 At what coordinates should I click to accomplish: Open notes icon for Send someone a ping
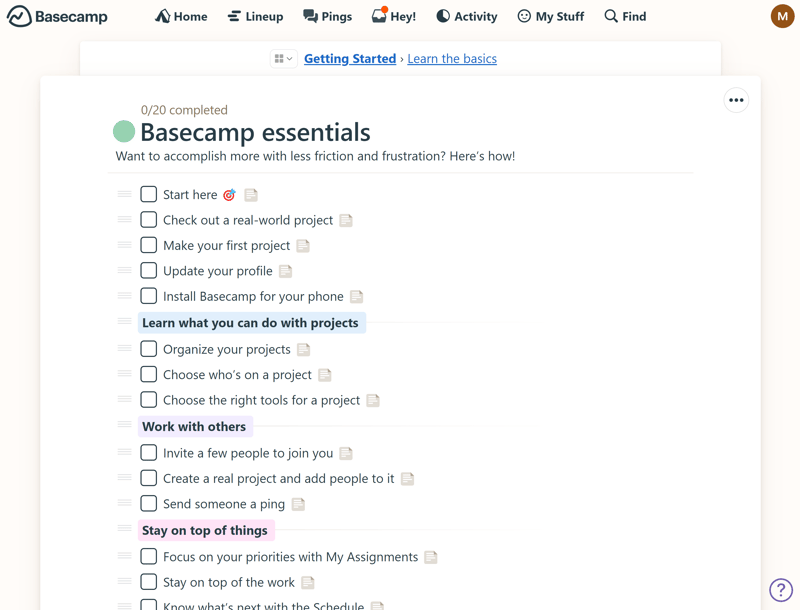pos(298,504)
